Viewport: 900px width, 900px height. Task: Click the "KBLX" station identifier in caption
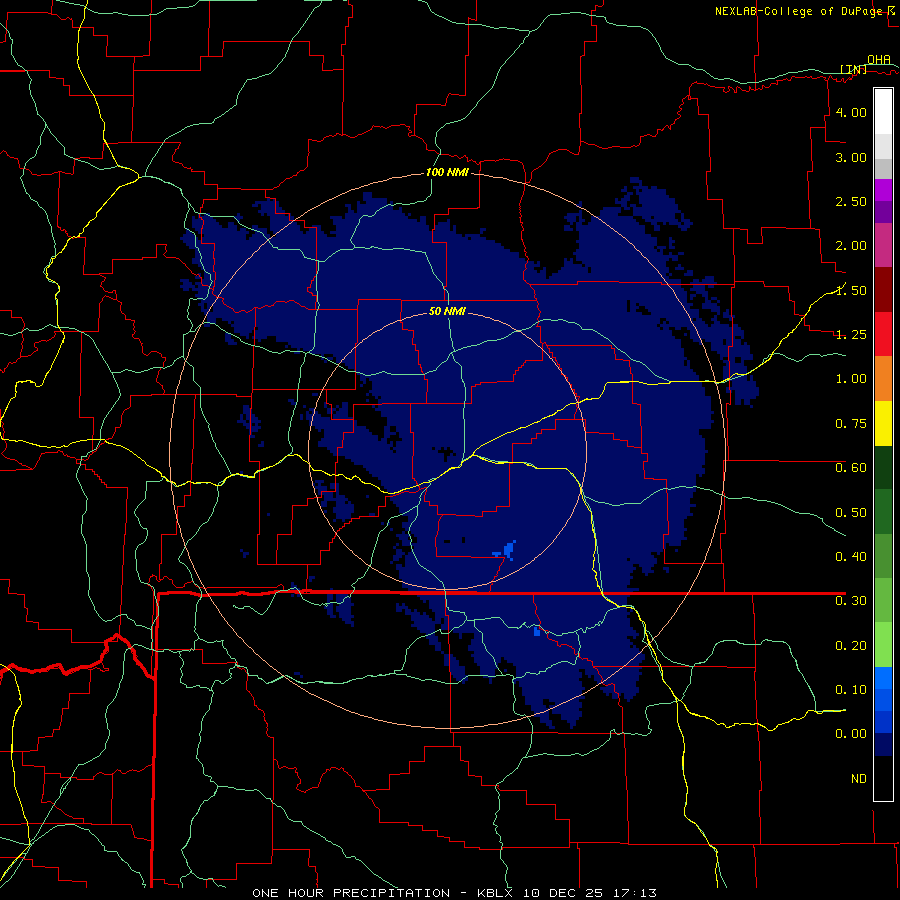point(496,893)
